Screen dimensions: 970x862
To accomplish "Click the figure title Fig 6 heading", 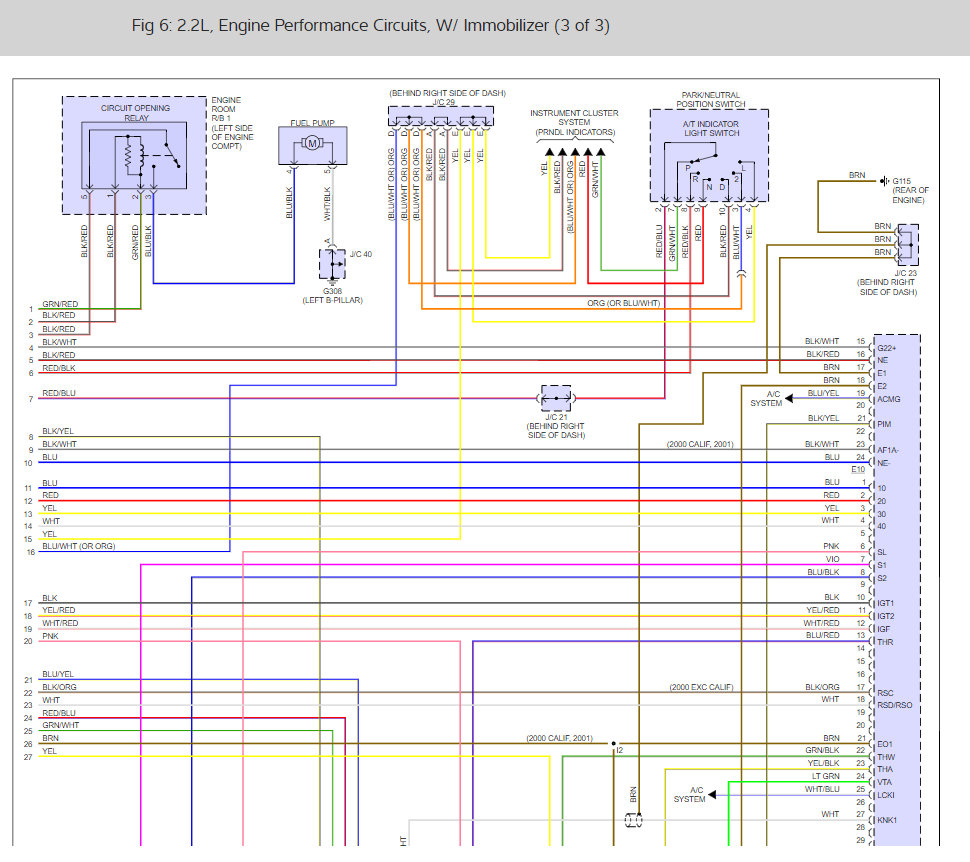I will 371,25.
